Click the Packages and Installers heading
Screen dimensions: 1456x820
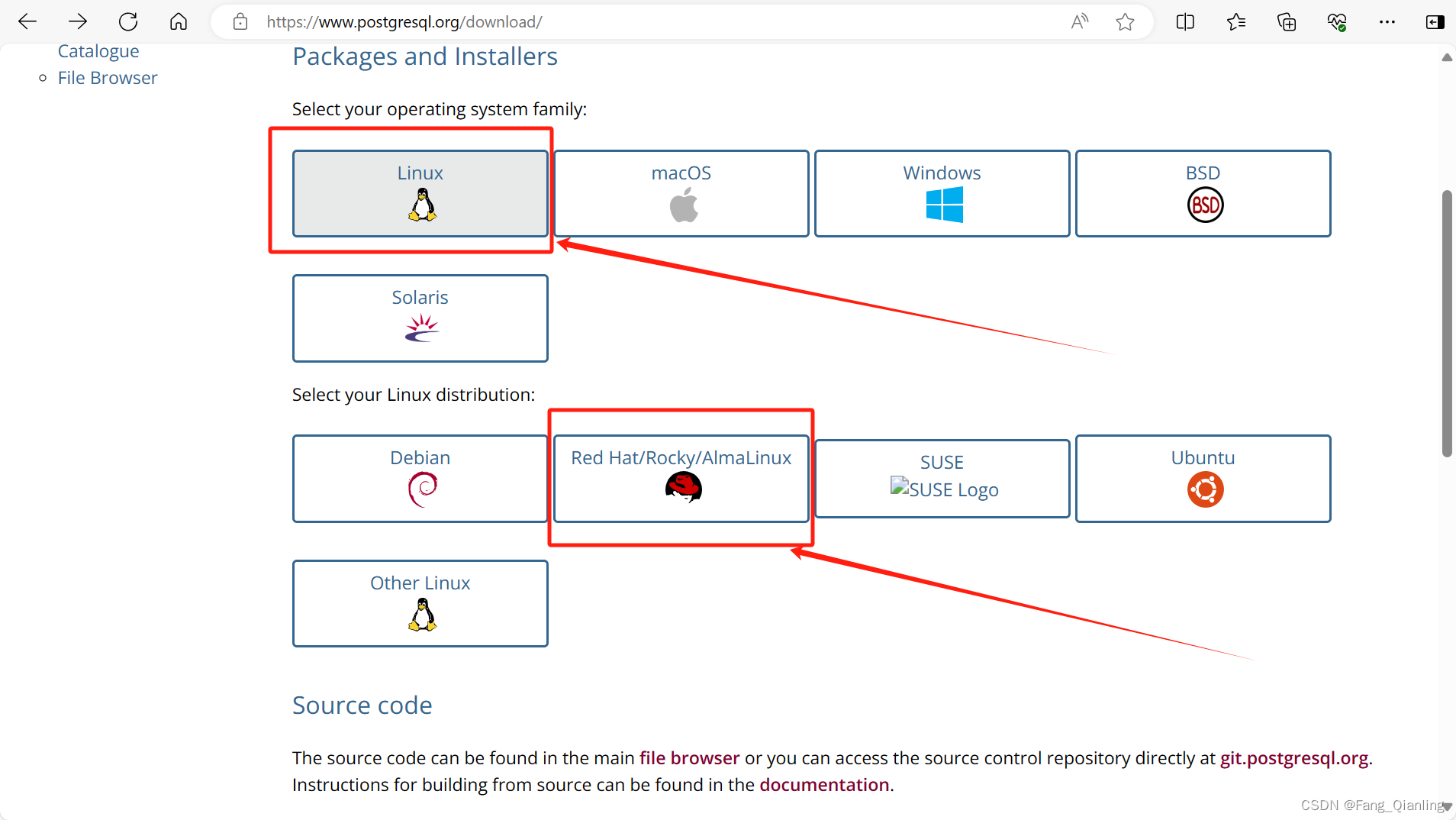click(425, 56)
